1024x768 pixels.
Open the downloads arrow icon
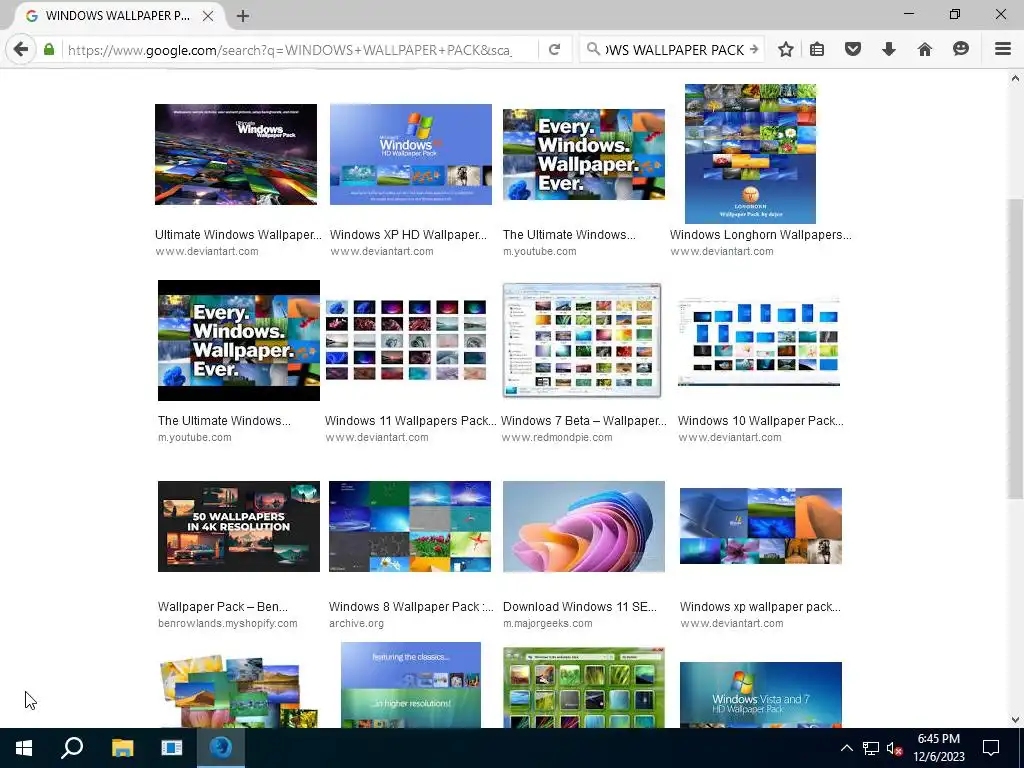[x=889, y=49]
